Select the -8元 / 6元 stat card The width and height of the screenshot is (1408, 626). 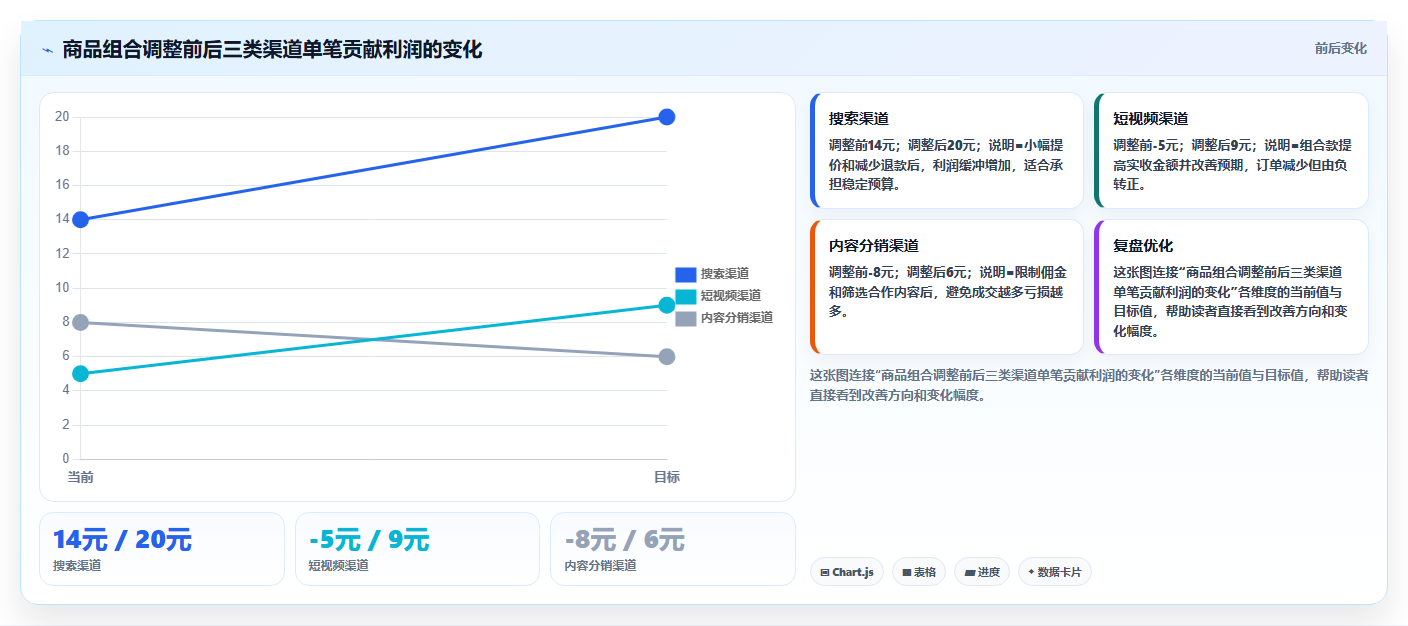[x=673, y=549]
